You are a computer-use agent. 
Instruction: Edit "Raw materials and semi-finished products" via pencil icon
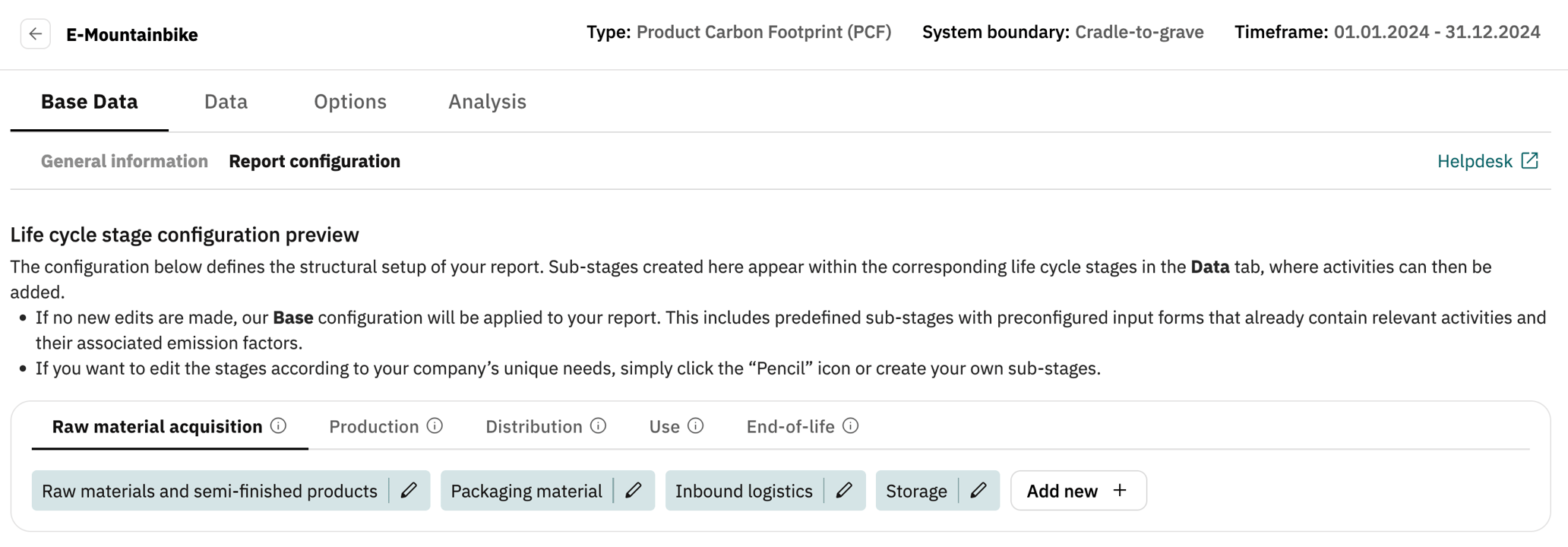[409, 491]
